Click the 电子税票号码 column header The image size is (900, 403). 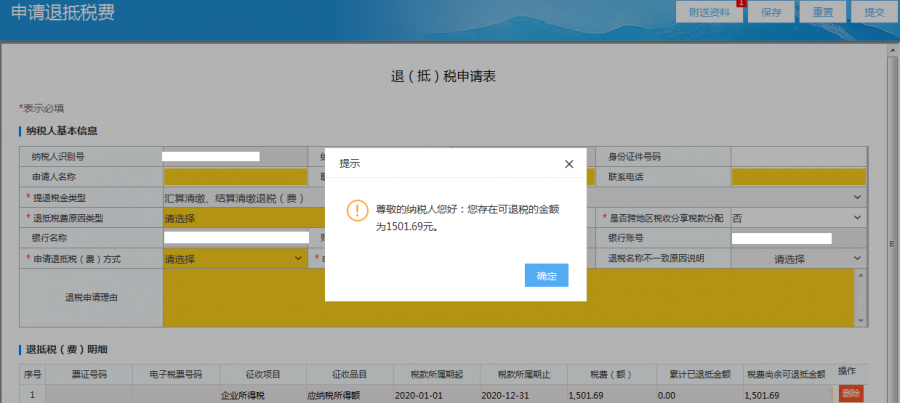[x=176, y=374]
